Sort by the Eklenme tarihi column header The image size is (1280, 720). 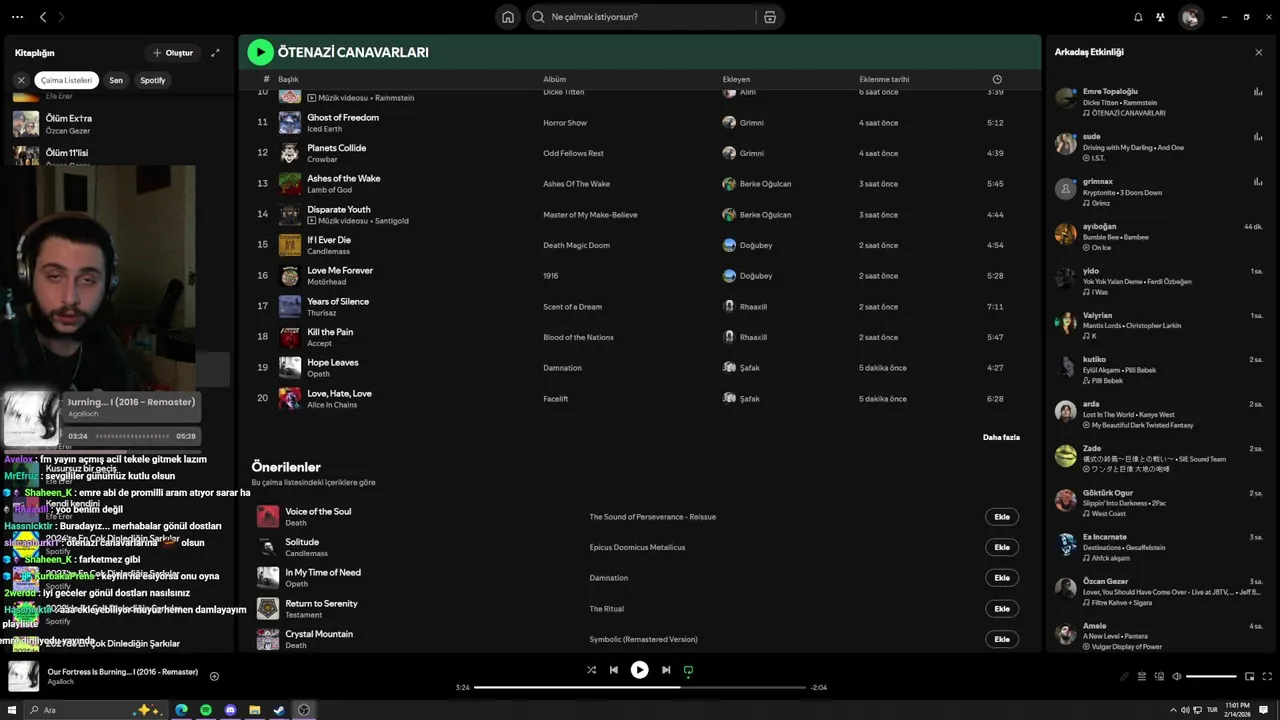click(x=884, y=79)
